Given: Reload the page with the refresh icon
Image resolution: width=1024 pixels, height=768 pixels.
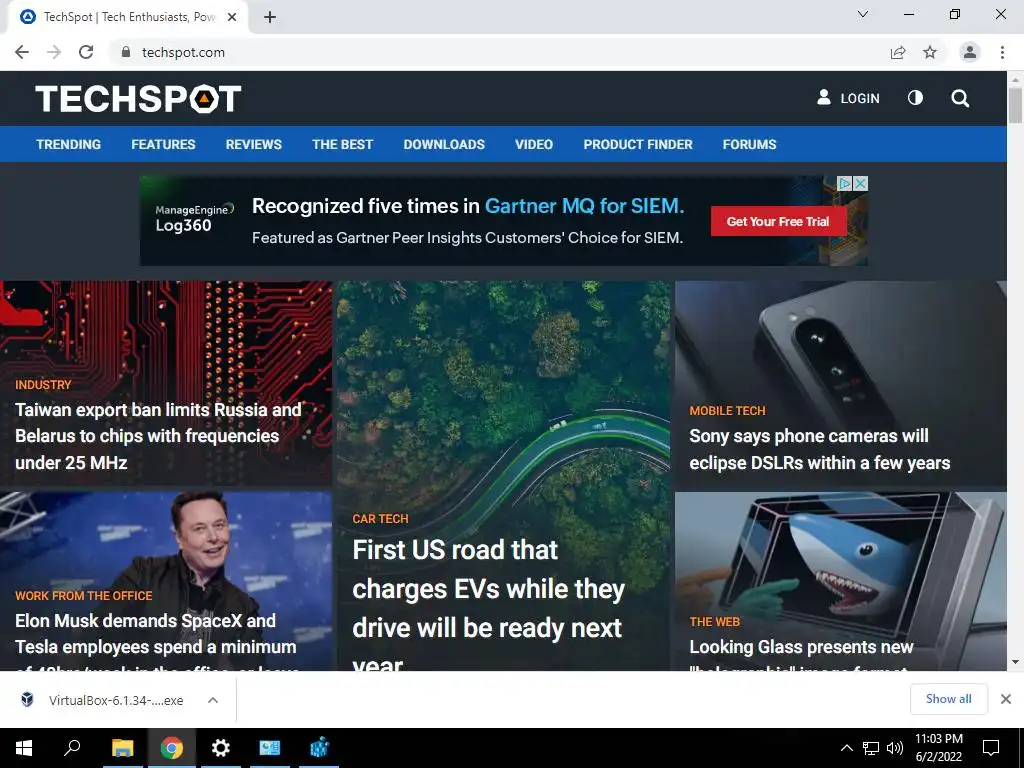Looking at the screenshot, I should pyautogui.click(x=86, y=52).
